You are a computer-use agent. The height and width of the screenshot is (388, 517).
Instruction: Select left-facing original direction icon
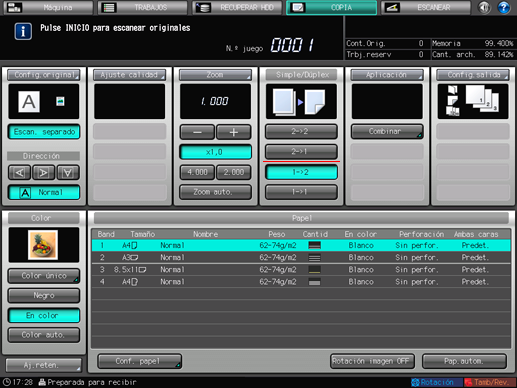[19, 173]
